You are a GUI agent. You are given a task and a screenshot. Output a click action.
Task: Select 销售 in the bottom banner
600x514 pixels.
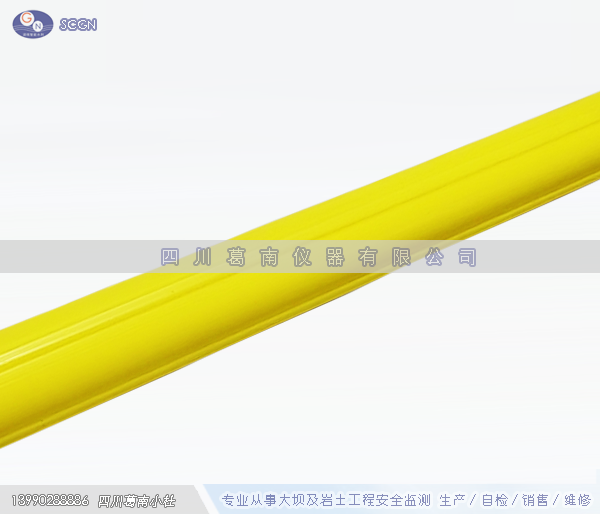536,500
